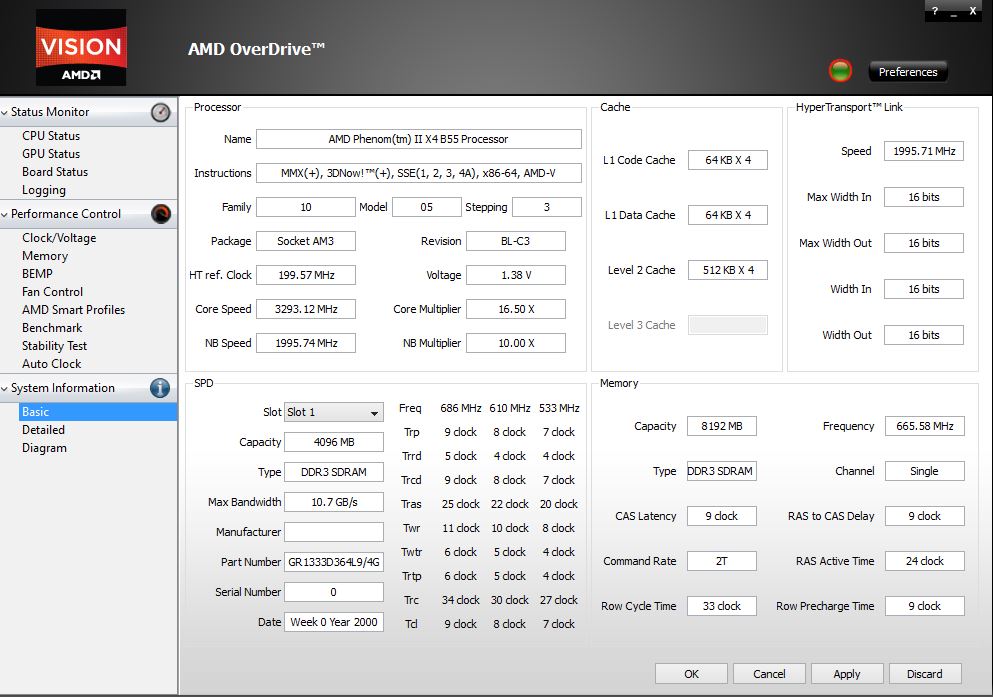The height and width of the screenshot is (697, 993).
Task: Click the Level 2 Cache 512 KB X 4 field
Action: [728, 270]
